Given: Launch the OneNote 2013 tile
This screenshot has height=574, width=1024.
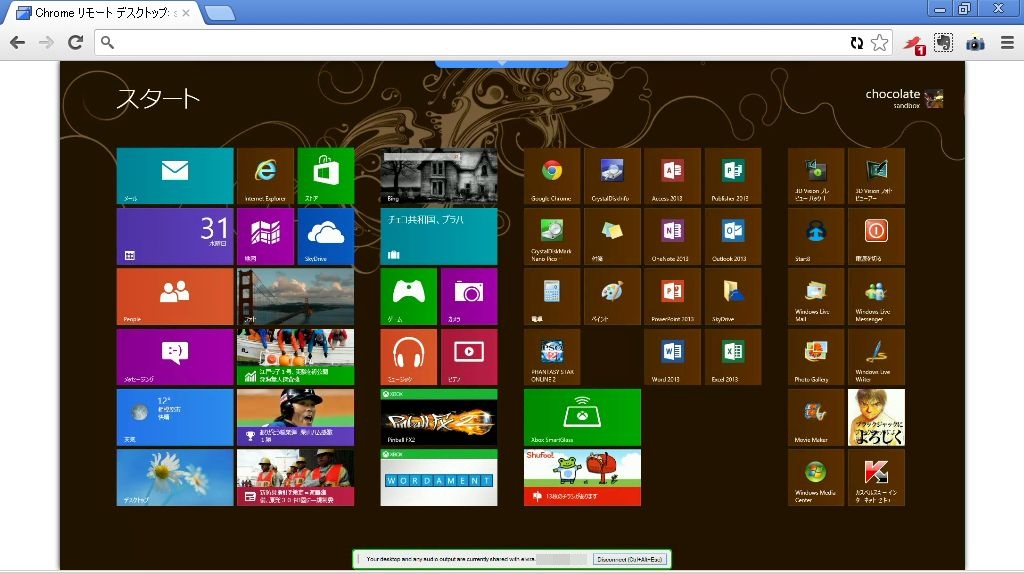Looking at the screenshot, I should click(672, 236).
